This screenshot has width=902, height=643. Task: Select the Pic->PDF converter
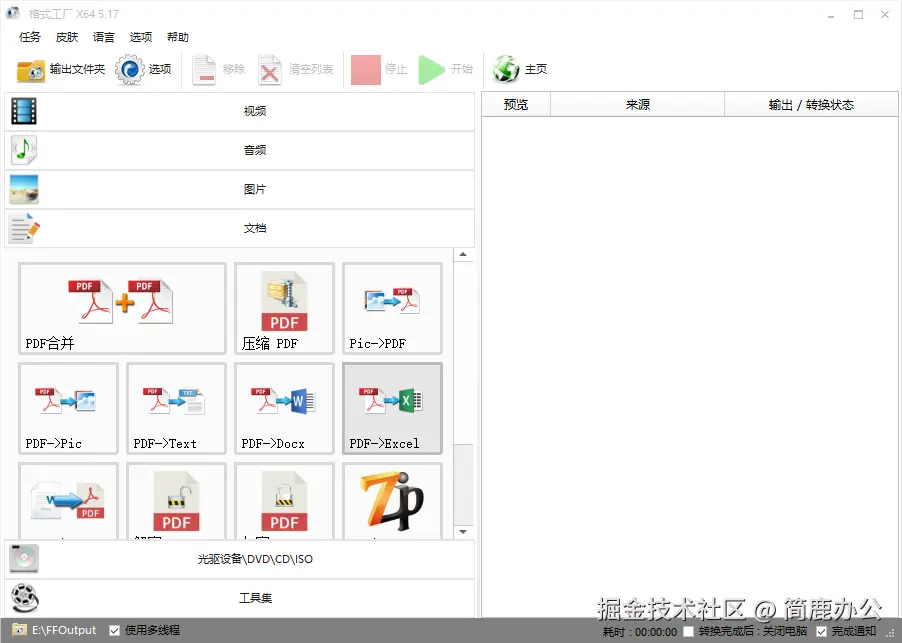391,308
